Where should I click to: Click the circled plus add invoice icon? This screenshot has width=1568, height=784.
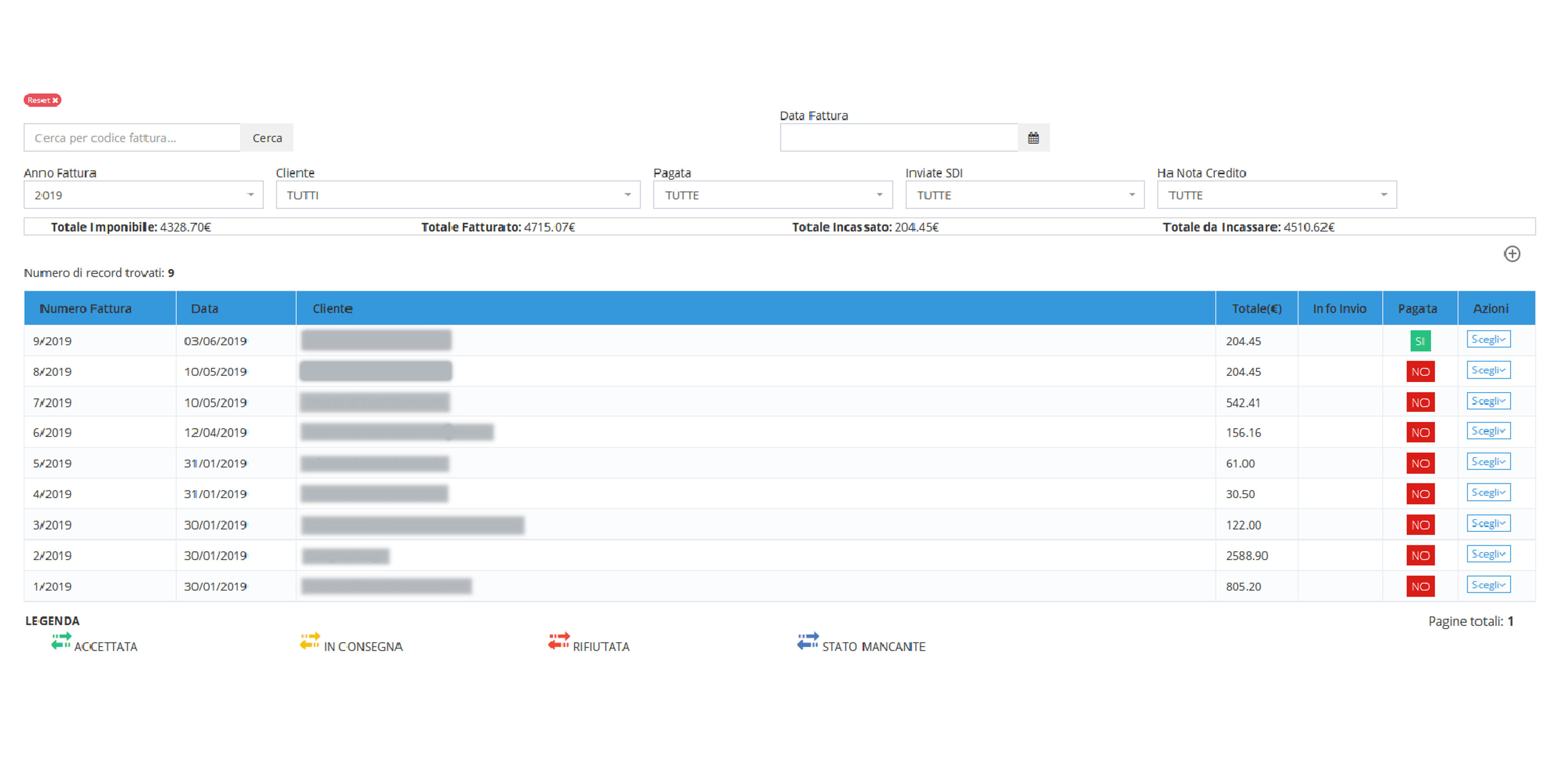click(1512, 254)
